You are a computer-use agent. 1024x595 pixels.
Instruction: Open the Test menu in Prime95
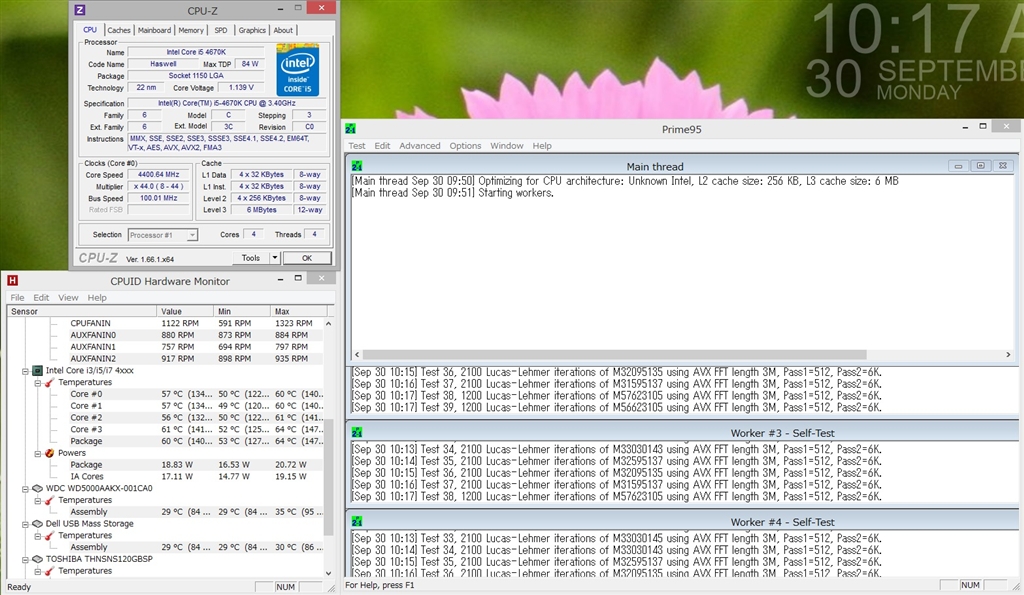pos(357,146)
